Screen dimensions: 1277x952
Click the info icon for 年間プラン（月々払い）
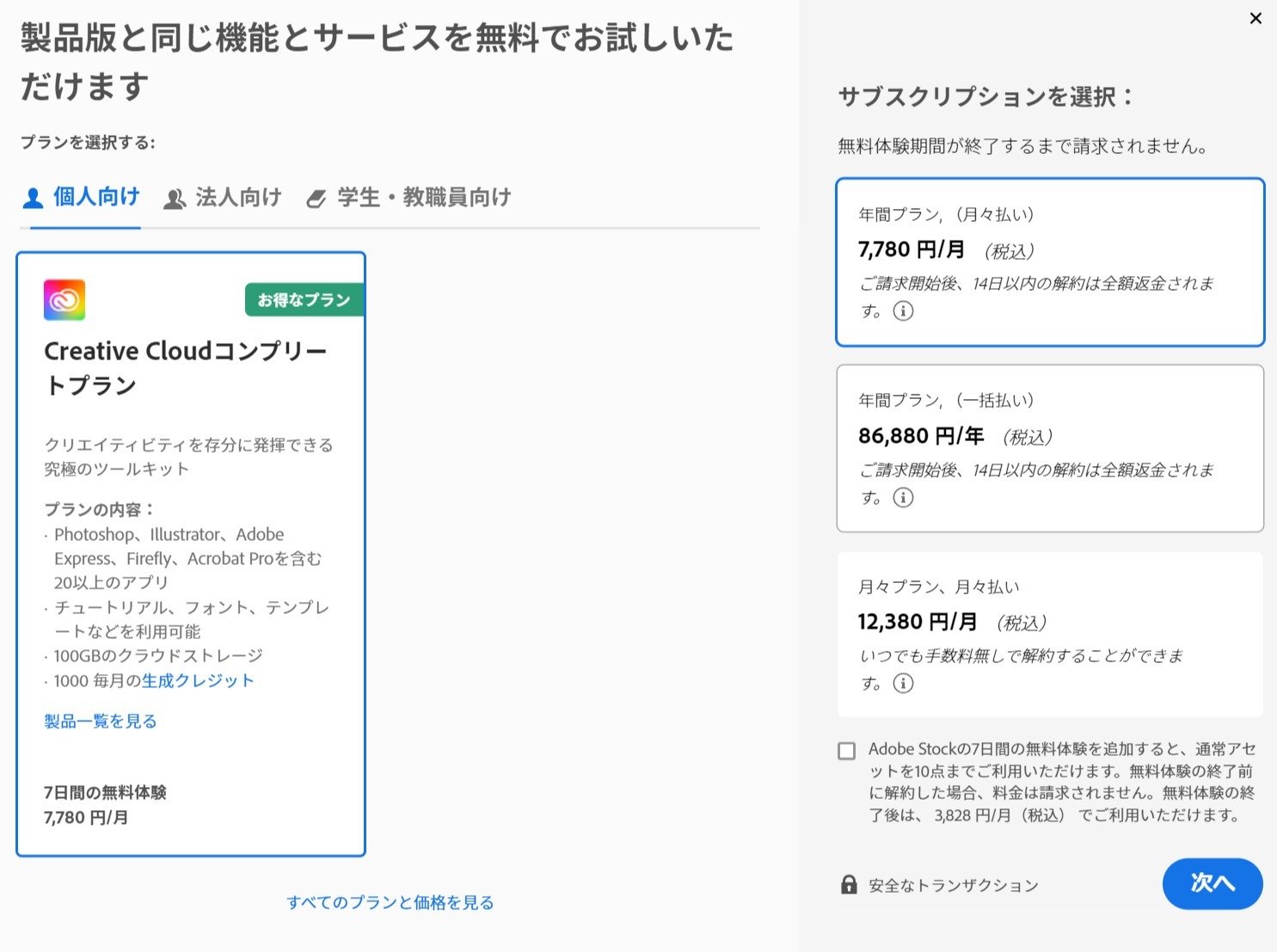(x=903, y=311)
